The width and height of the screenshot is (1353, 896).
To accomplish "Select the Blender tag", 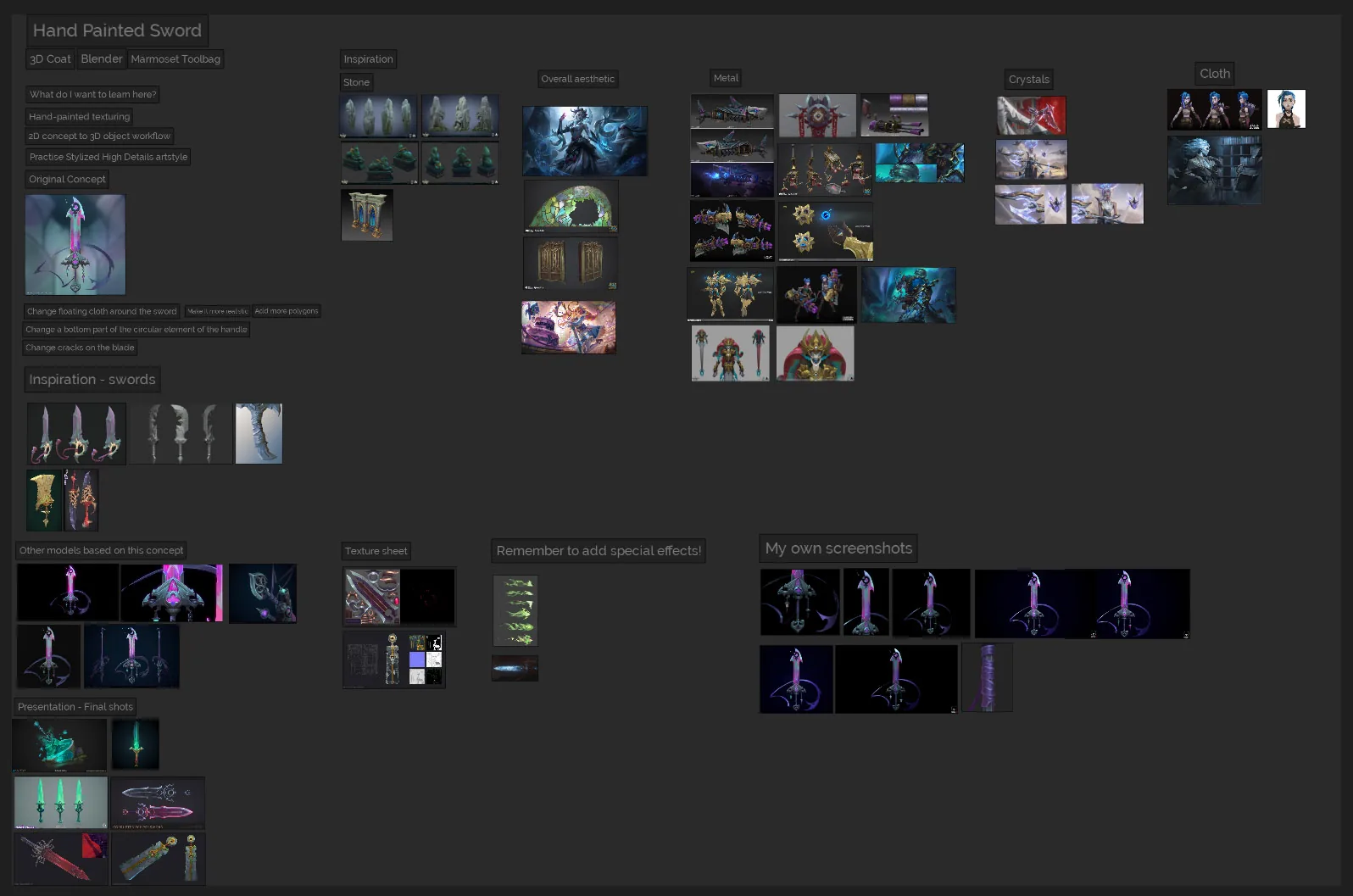I will click(x=102, y=59).
